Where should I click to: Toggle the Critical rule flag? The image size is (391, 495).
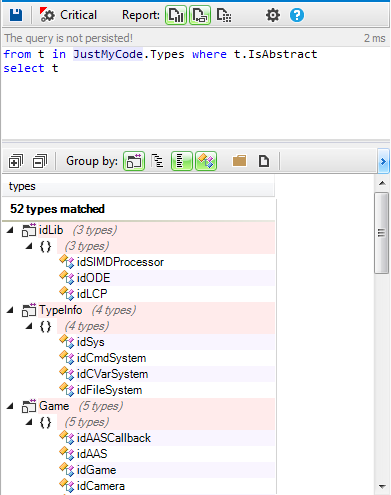pyautogui.click(x=68, y=15)
